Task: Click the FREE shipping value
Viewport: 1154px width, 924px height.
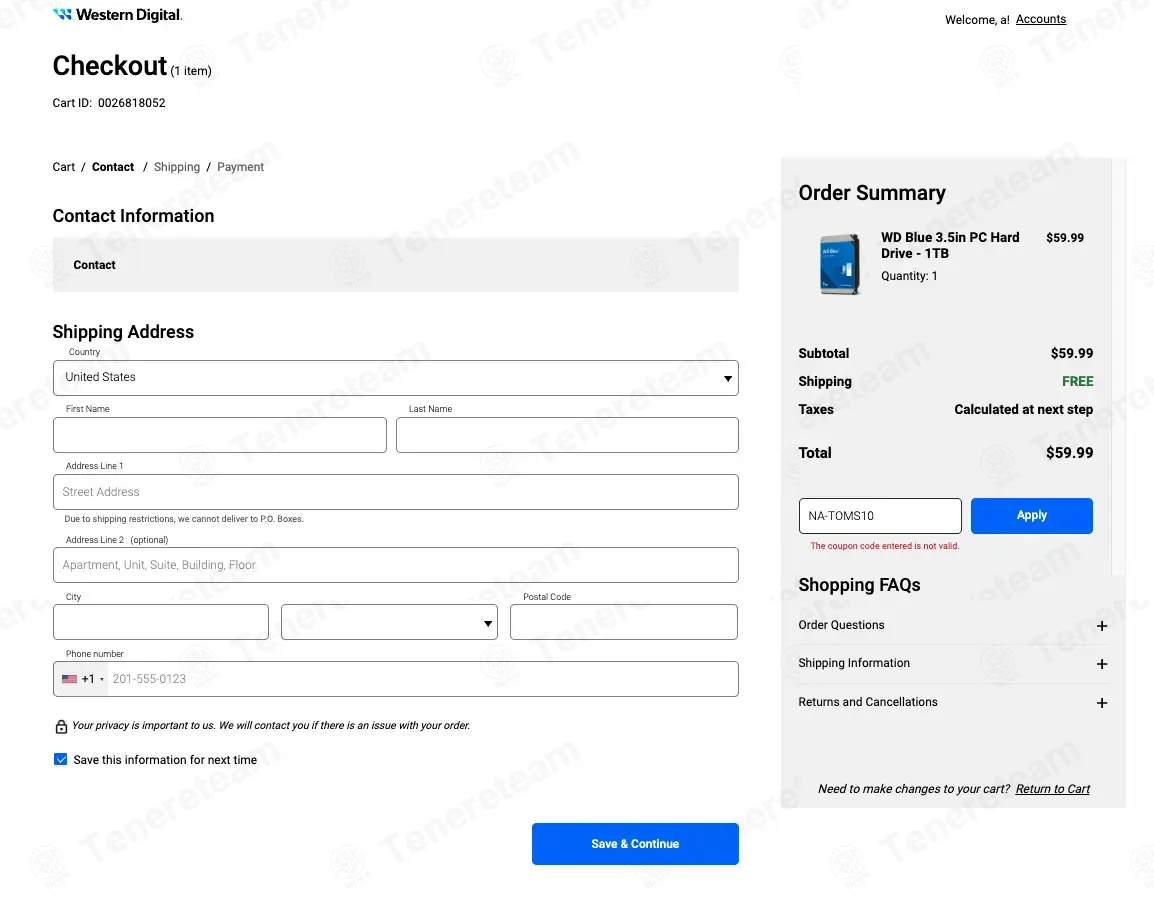Action: [1077, 381]
